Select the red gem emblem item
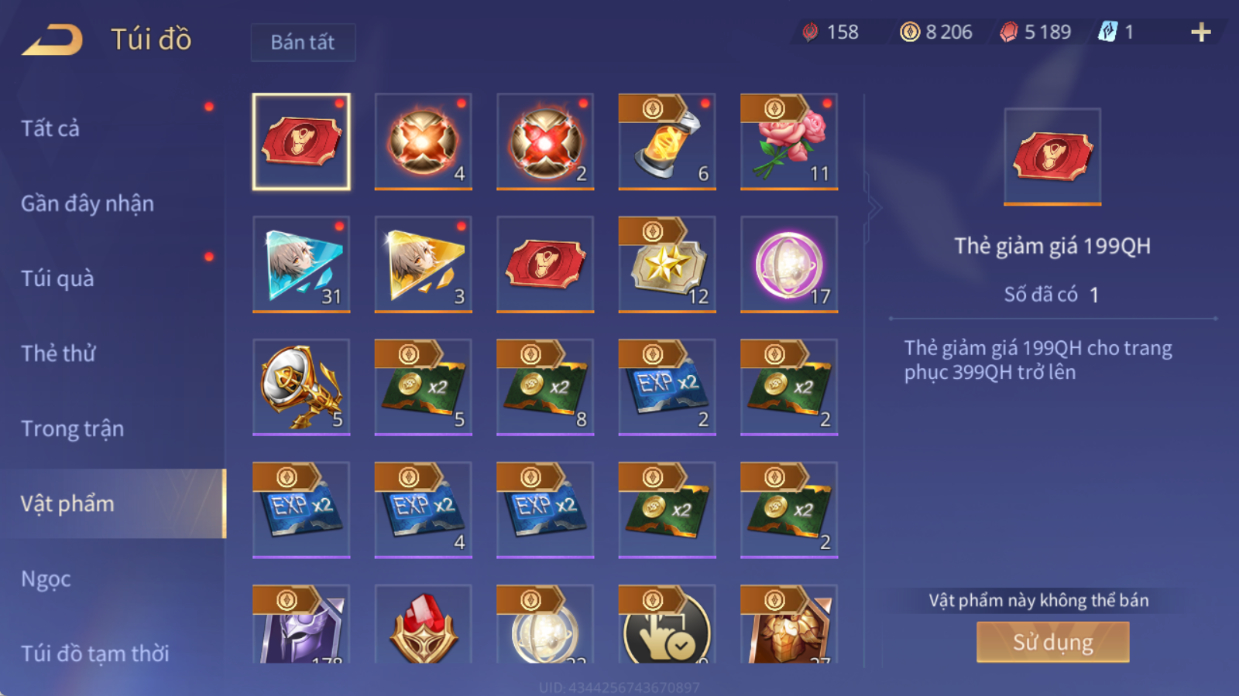1239x696 pixels. 423,625
